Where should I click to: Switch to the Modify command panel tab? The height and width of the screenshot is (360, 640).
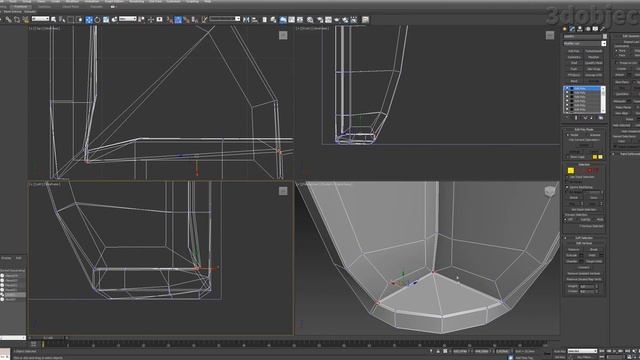(x=572, y=29)
